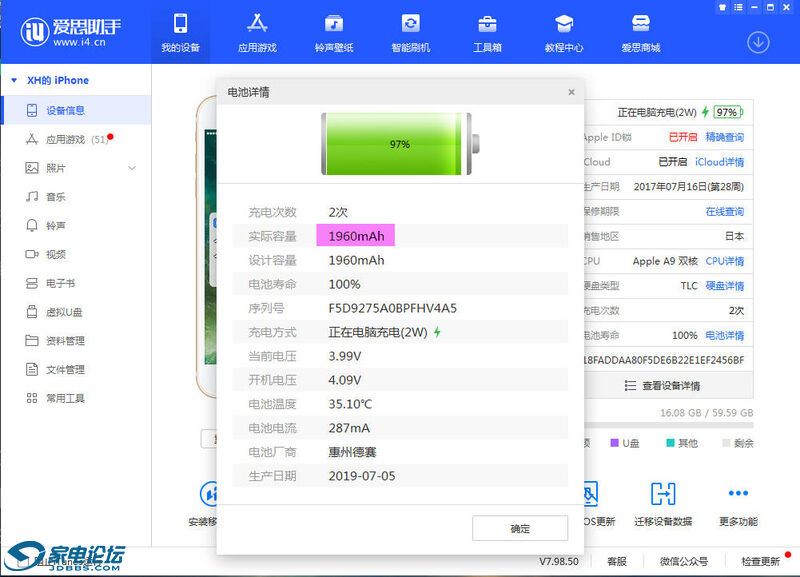Click the skin shirt icon in title bar

722,7
